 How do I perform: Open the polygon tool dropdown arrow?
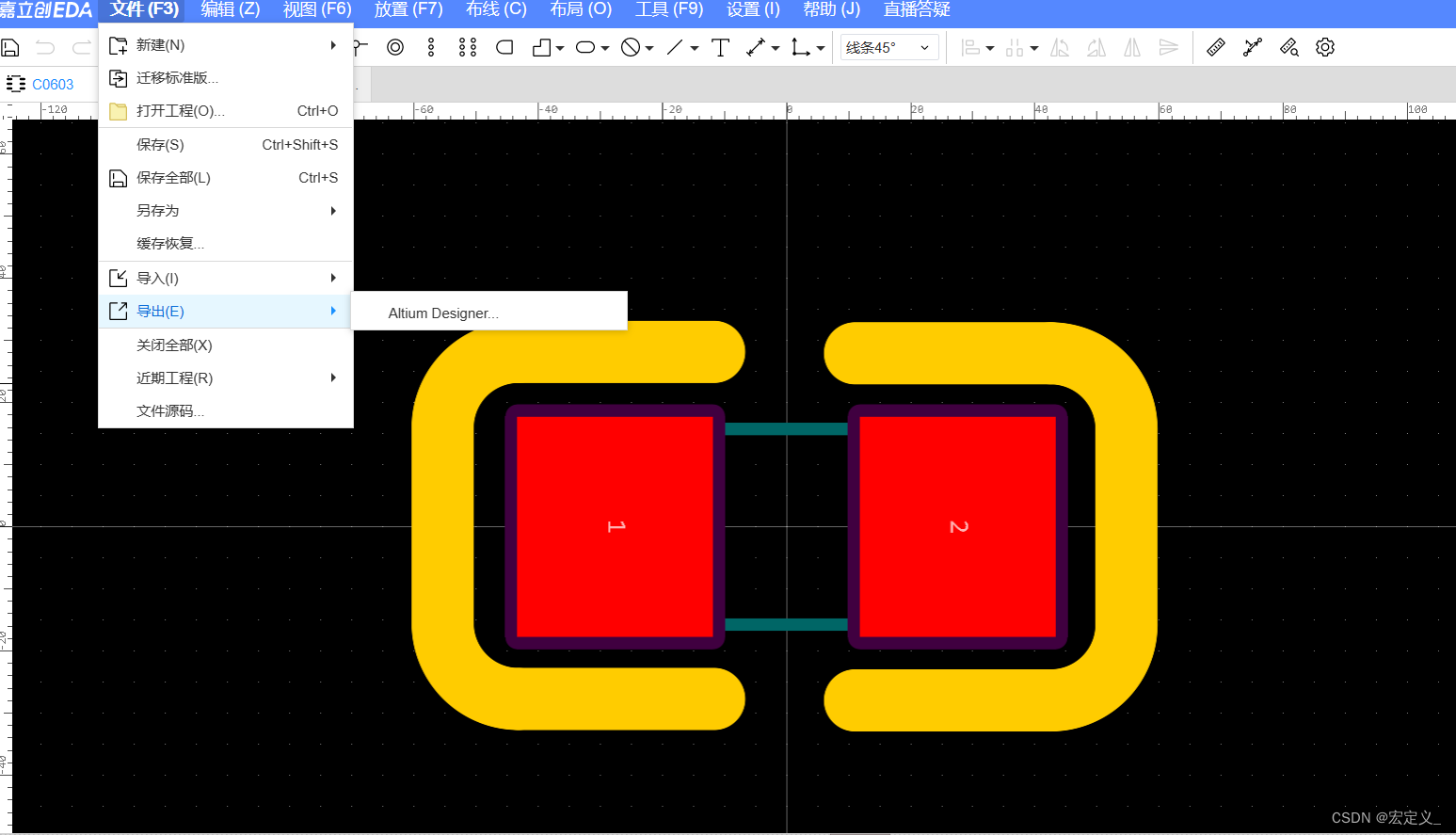[560, 48]
